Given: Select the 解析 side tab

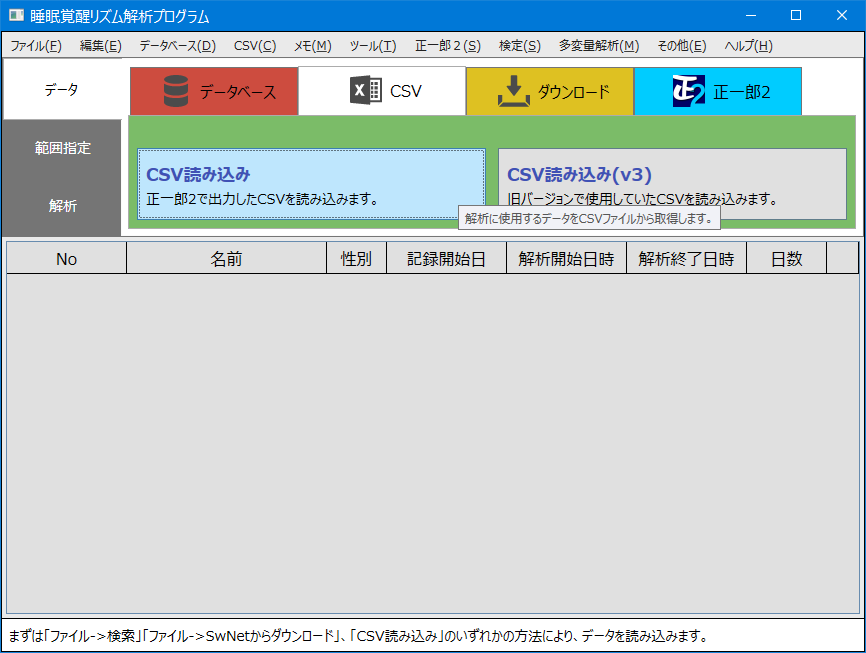Looking at the screenshot, I should pos(62,206).
